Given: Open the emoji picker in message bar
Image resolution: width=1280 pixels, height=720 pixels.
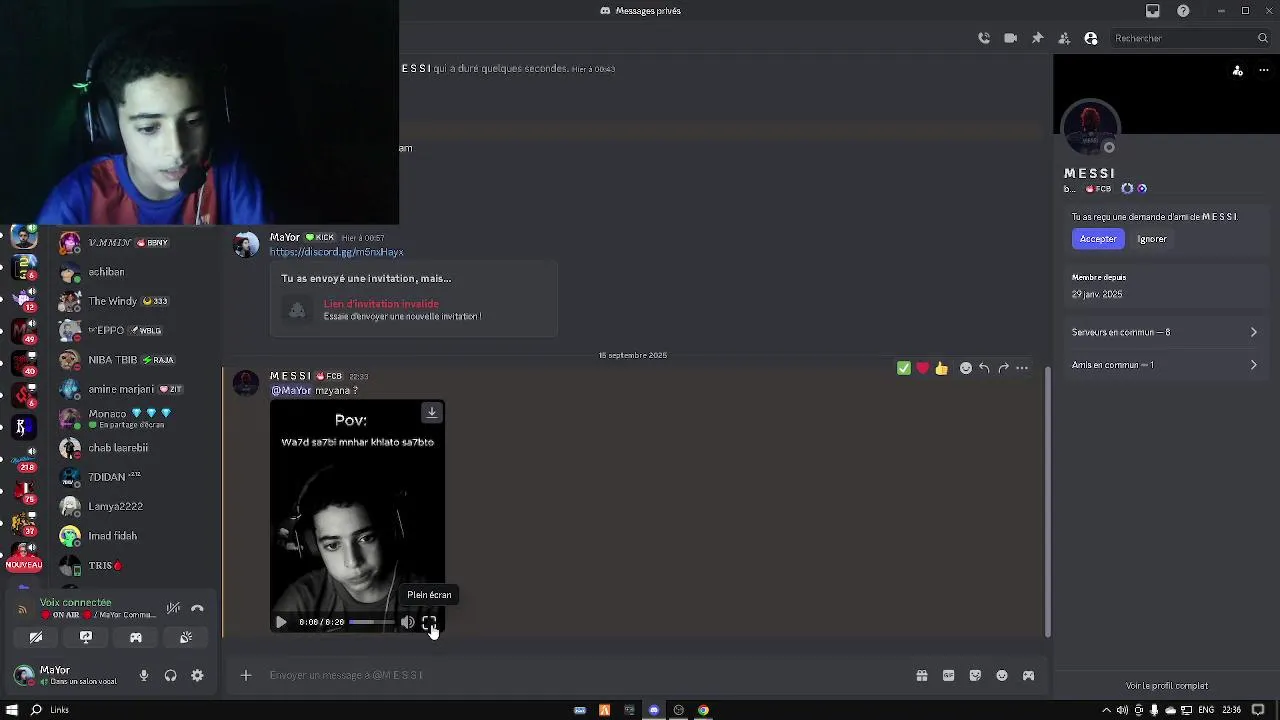Looking at the screenshot, I should pyautogui.click(x=1002, y=676).
